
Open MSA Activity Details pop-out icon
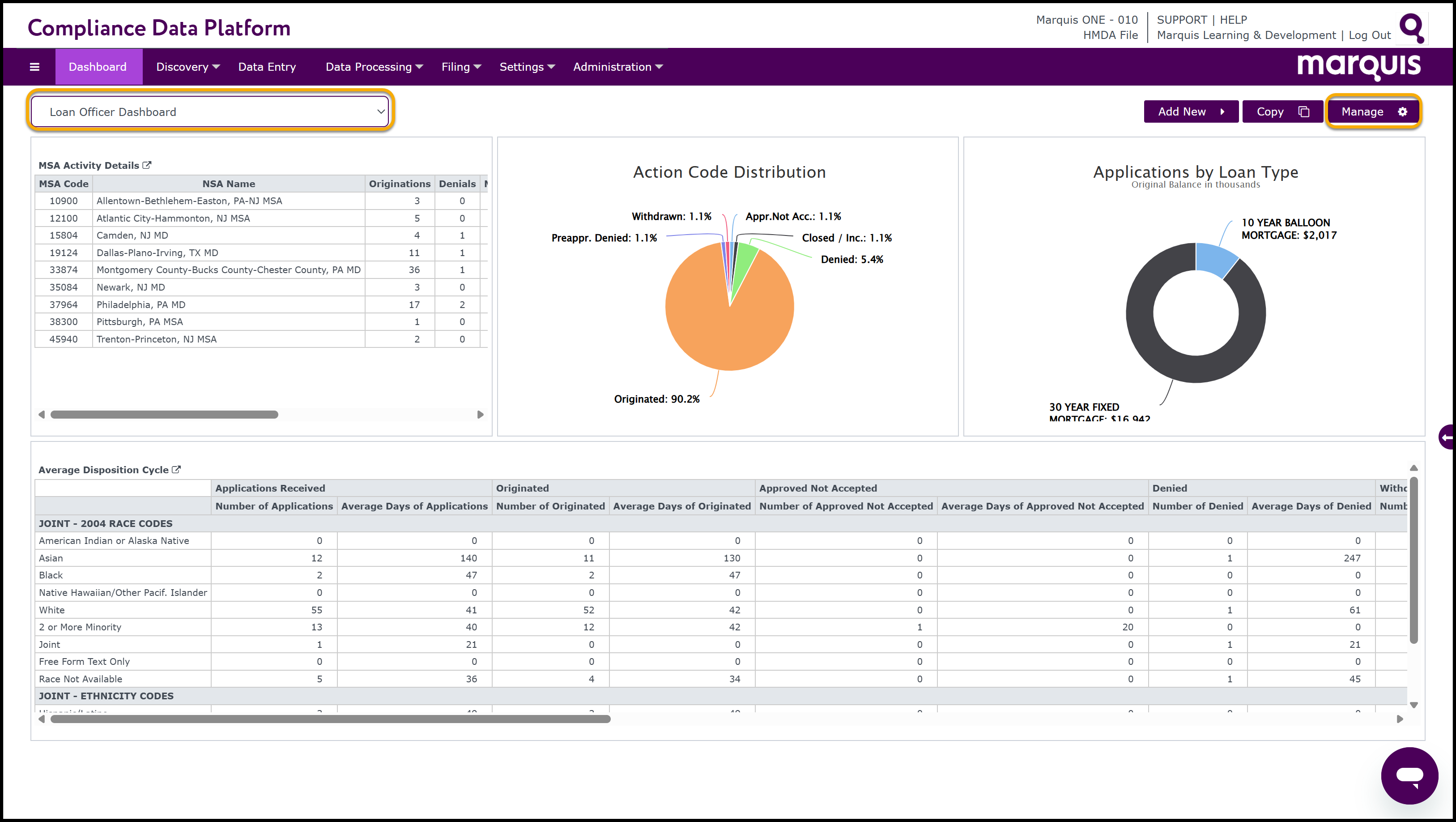click(x=147, y=165)
